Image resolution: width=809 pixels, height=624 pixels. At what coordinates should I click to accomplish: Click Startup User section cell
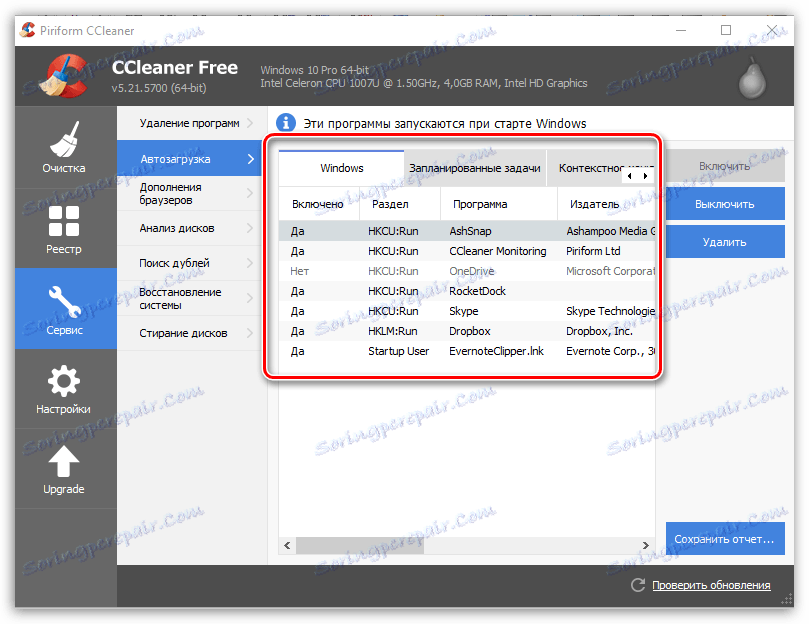pos(398,351)
